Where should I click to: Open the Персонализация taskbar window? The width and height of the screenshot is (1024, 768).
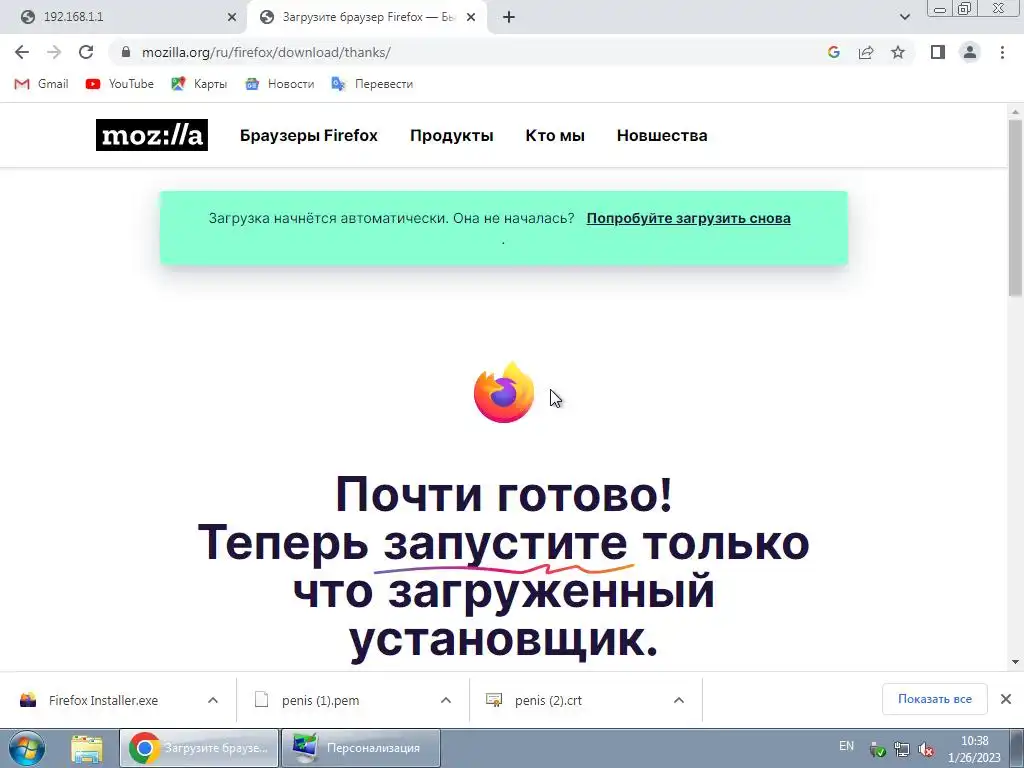pos(360,748)
